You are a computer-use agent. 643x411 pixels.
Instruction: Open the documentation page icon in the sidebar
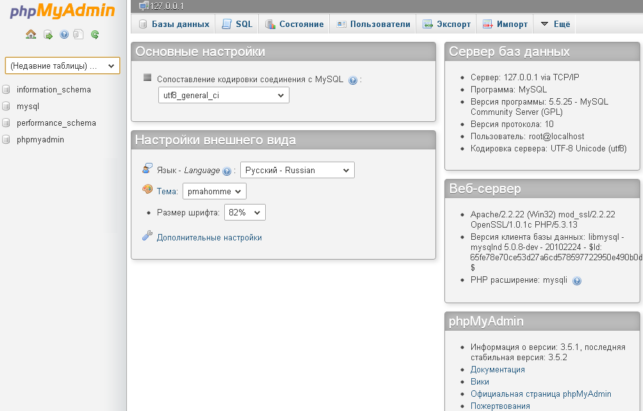[x=78, y=35]
